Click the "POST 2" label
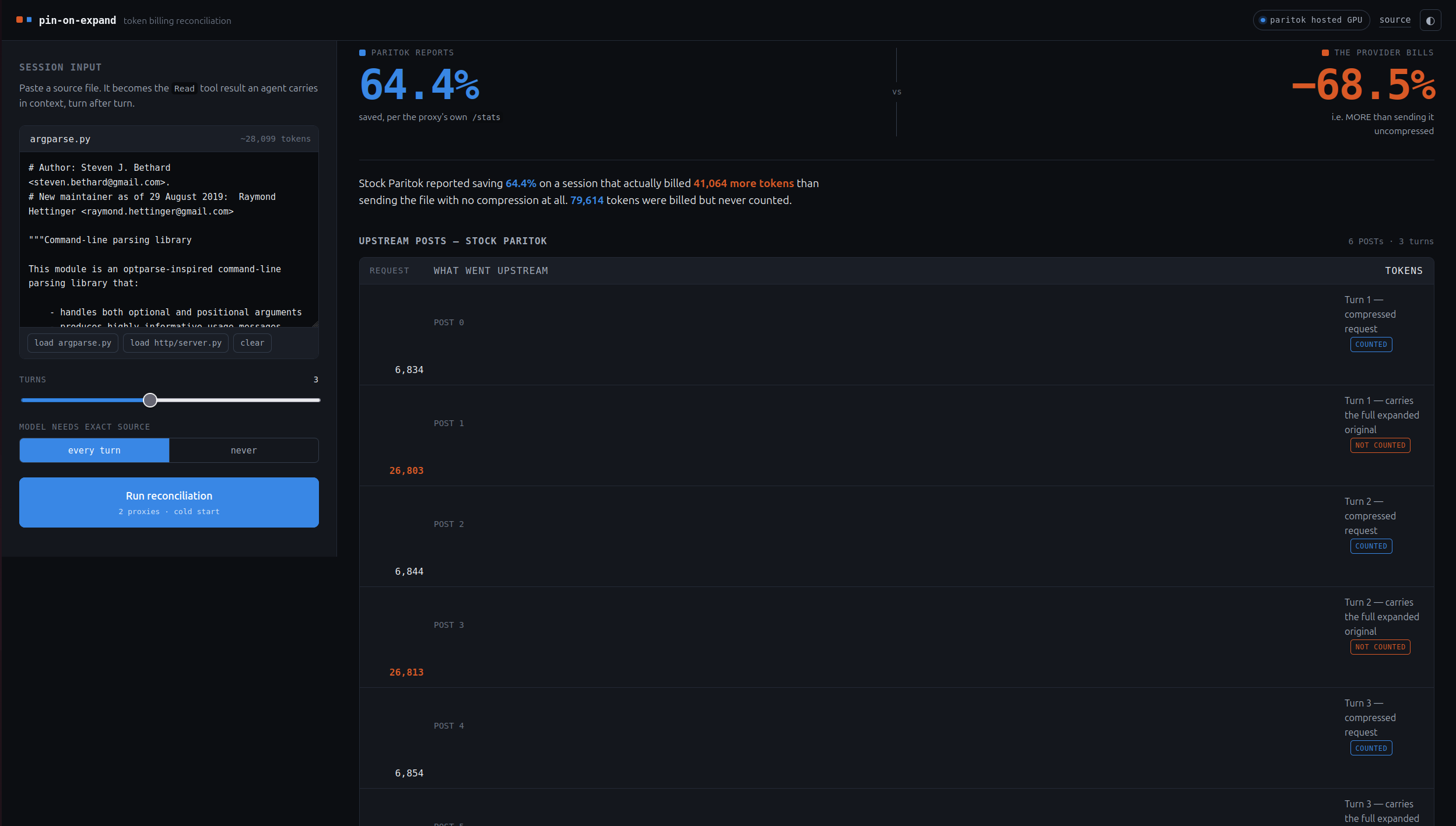The height and width of the screenshot is (826, 1456). tap(449, 525)
